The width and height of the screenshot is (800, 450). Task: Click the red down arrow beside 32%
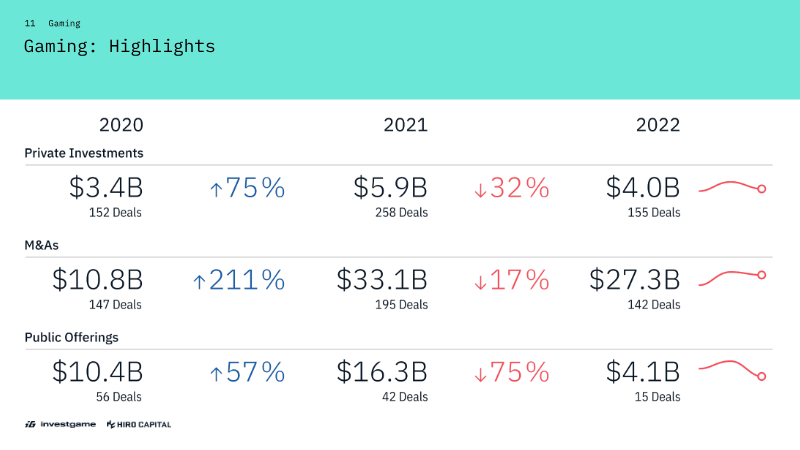point(480,190)
